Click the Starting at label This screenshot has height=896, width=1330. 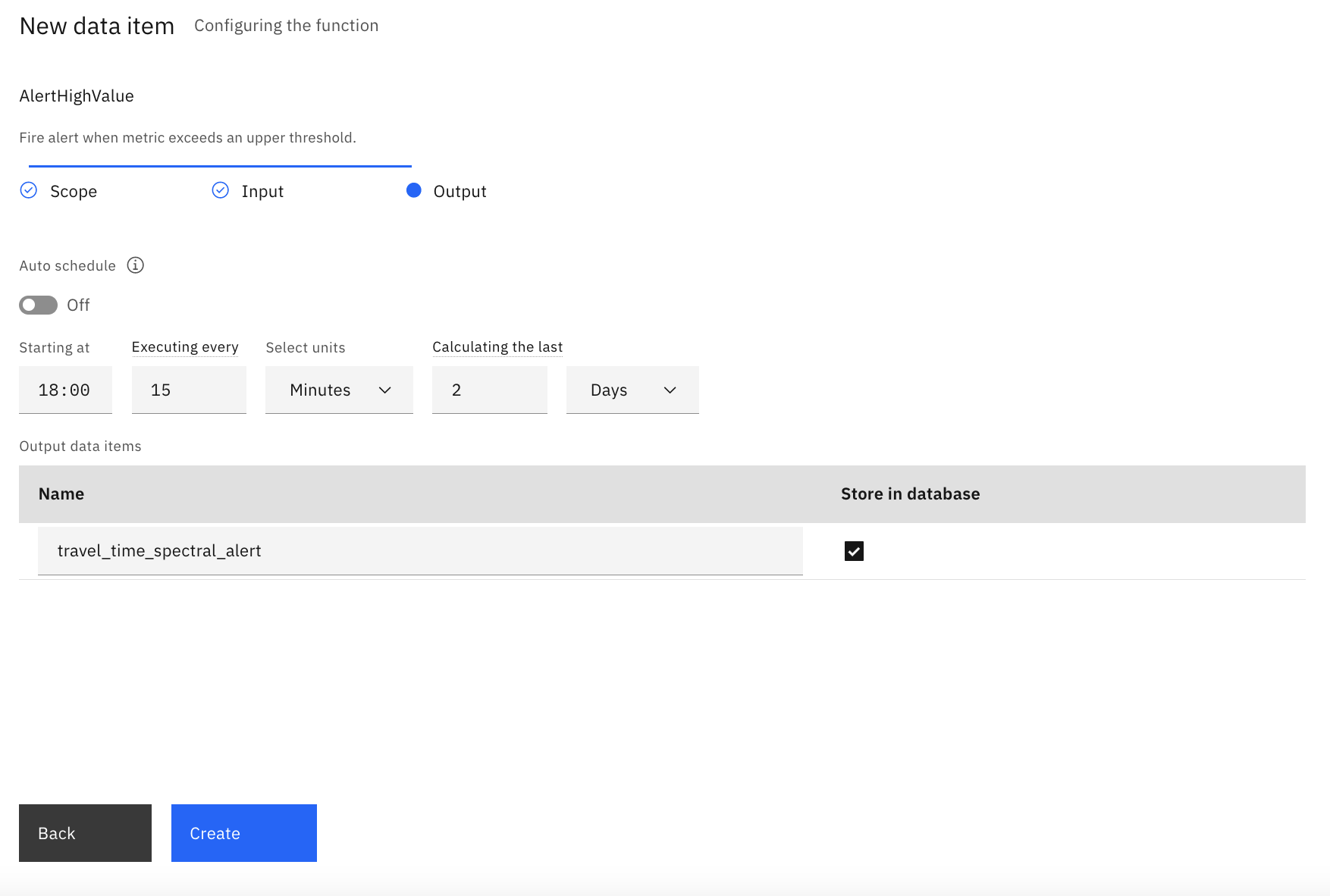[55, 348]
